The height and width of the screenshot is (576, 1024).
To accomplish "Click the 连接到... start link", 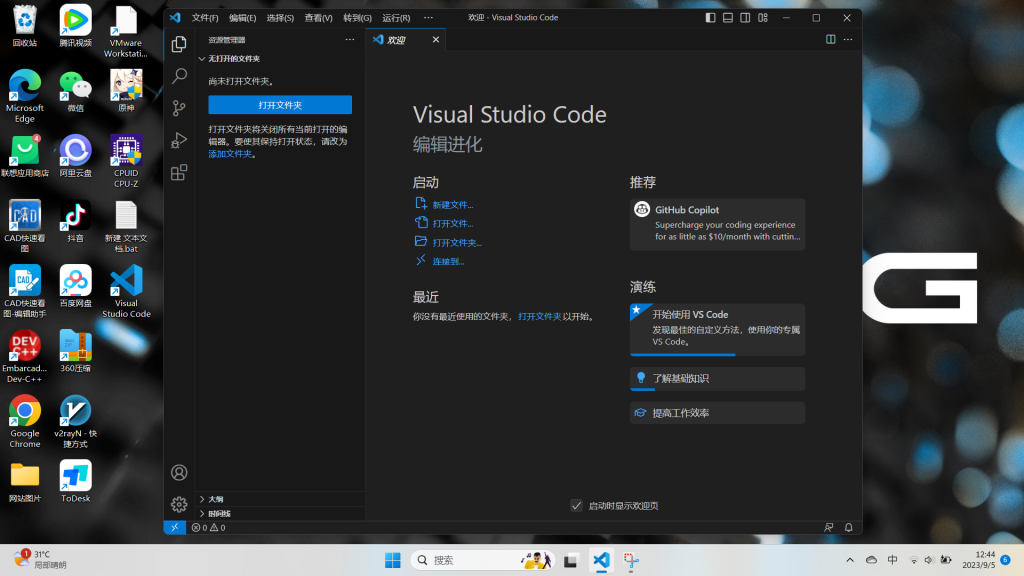I will [x=448, y=261].
